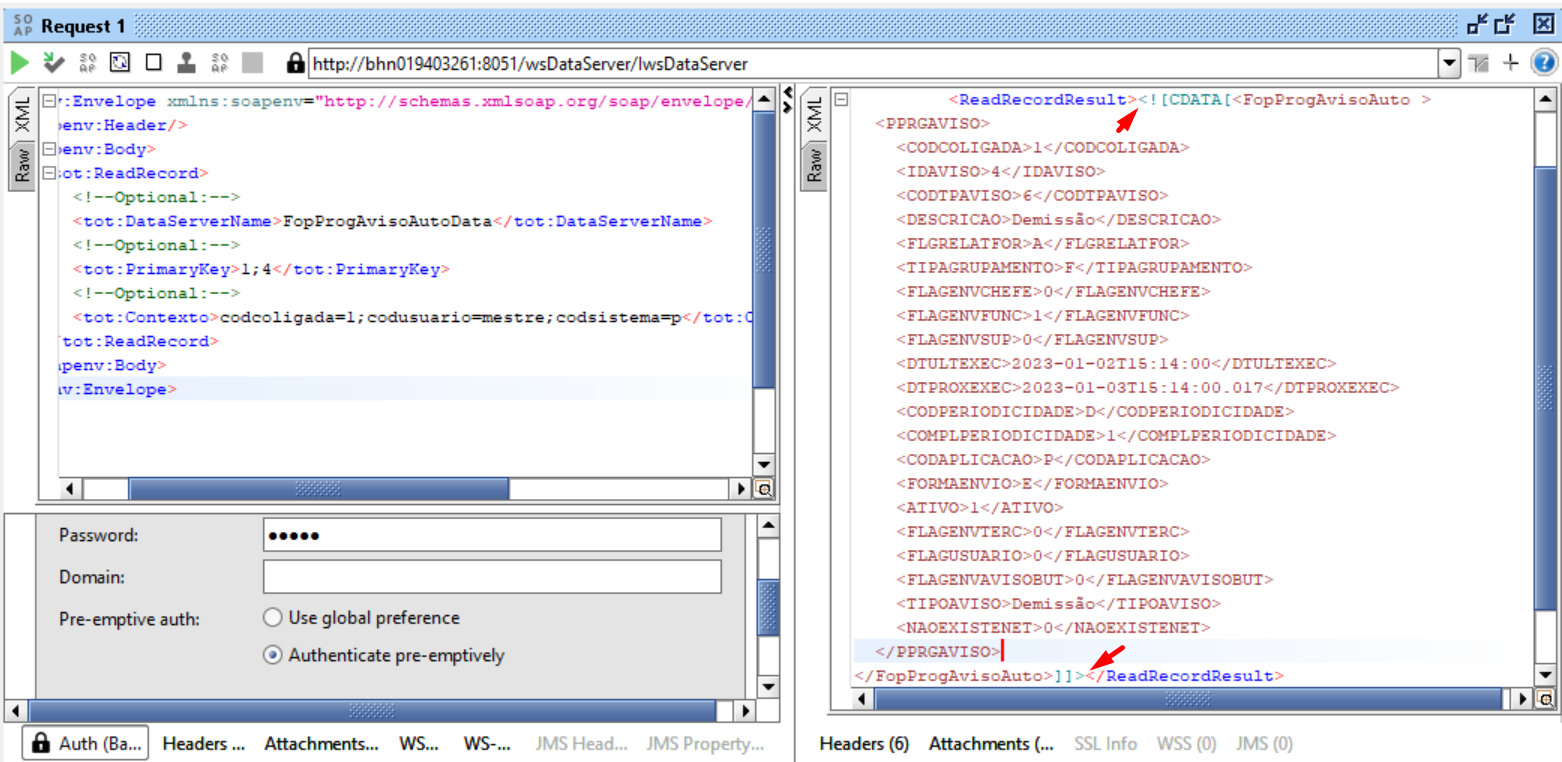Switch to response XML vertical tab
Viewport: 1562px width, 762px height.
click(813, 116)
